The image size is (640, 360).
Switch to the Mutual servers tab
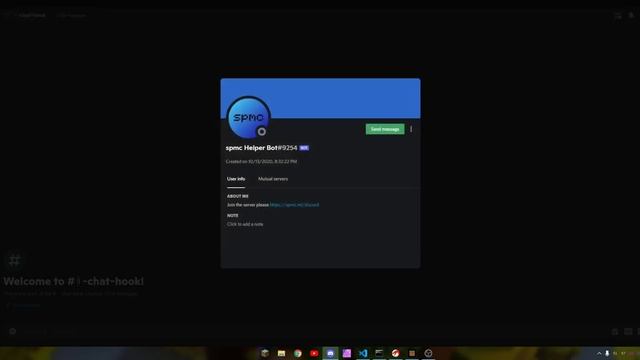pos(273,179)
